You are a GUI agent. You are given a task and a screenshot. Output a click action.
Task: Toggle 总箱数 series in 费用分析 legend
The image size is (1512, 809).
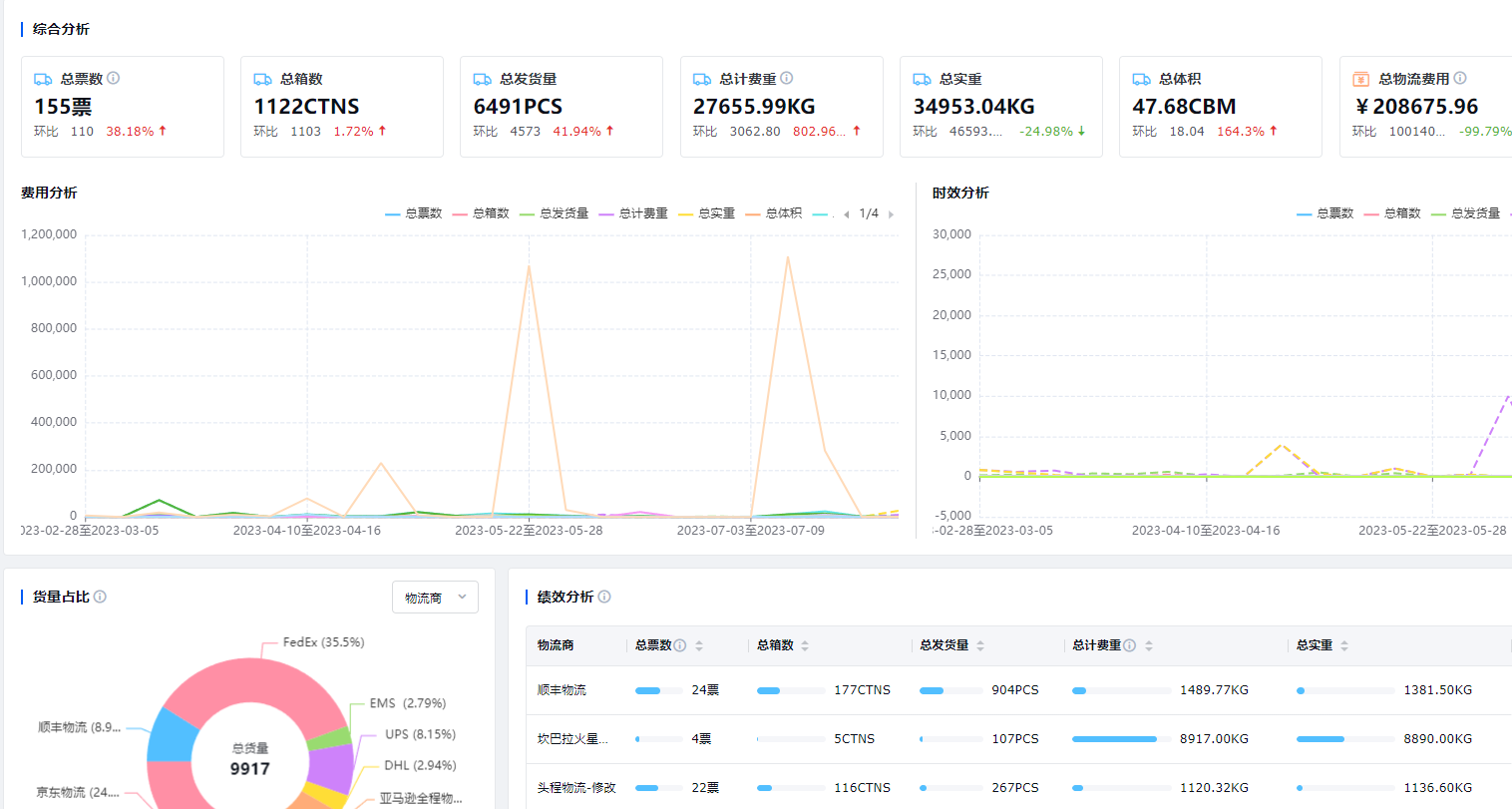481,213
